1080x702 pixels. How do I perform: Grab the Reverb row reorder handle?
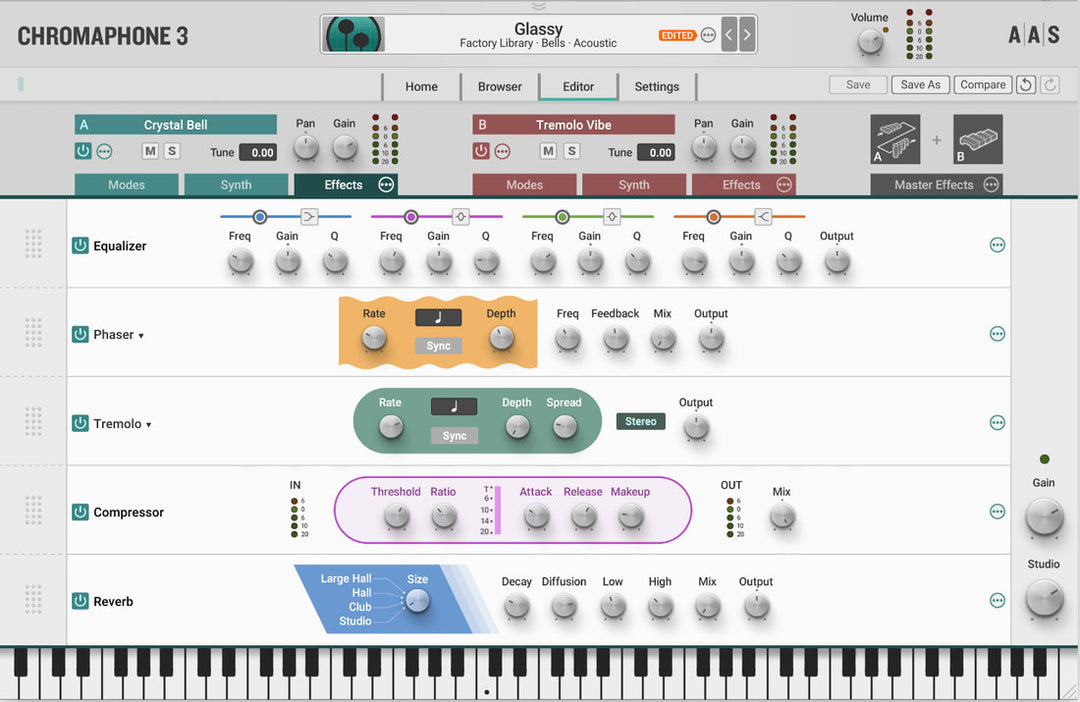click(33, 599)
